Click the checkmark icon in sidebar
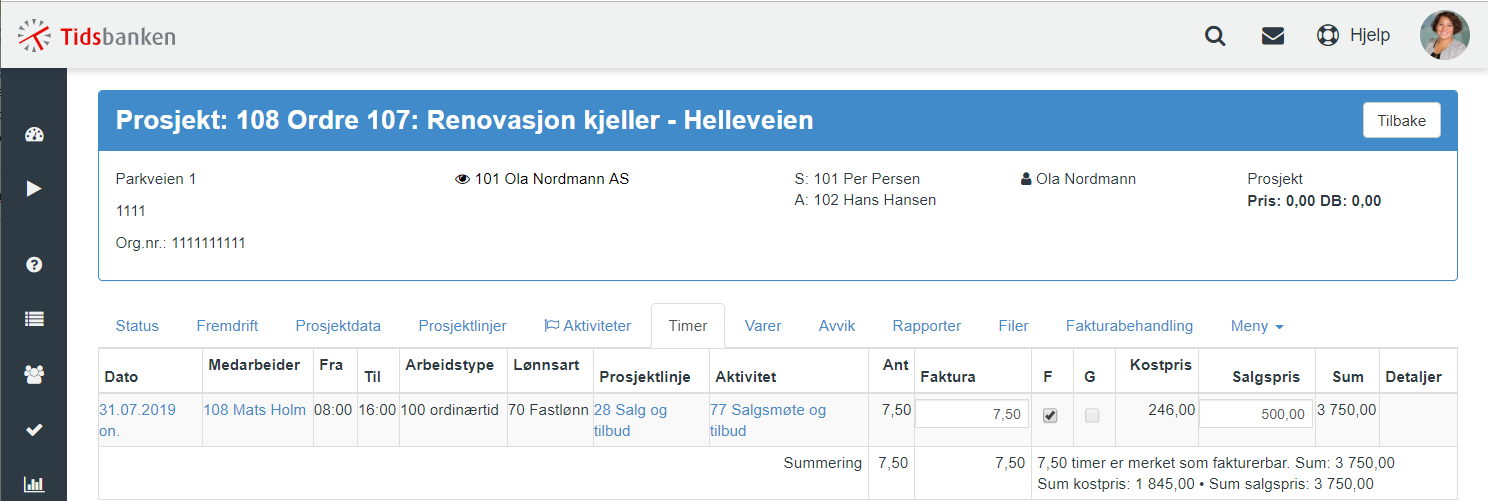Image resolution: width=1488 pixels, height=501 pixels. 34,430
